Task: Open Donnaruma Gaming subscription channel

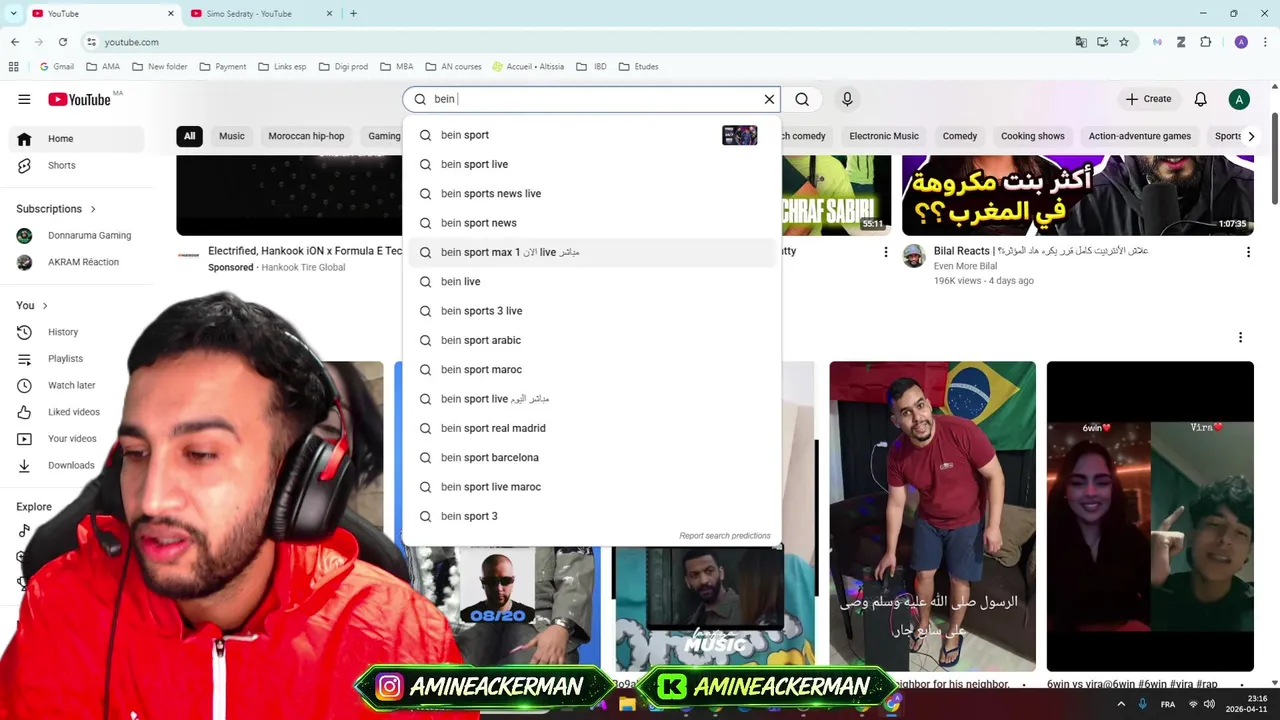Action: 75,235
